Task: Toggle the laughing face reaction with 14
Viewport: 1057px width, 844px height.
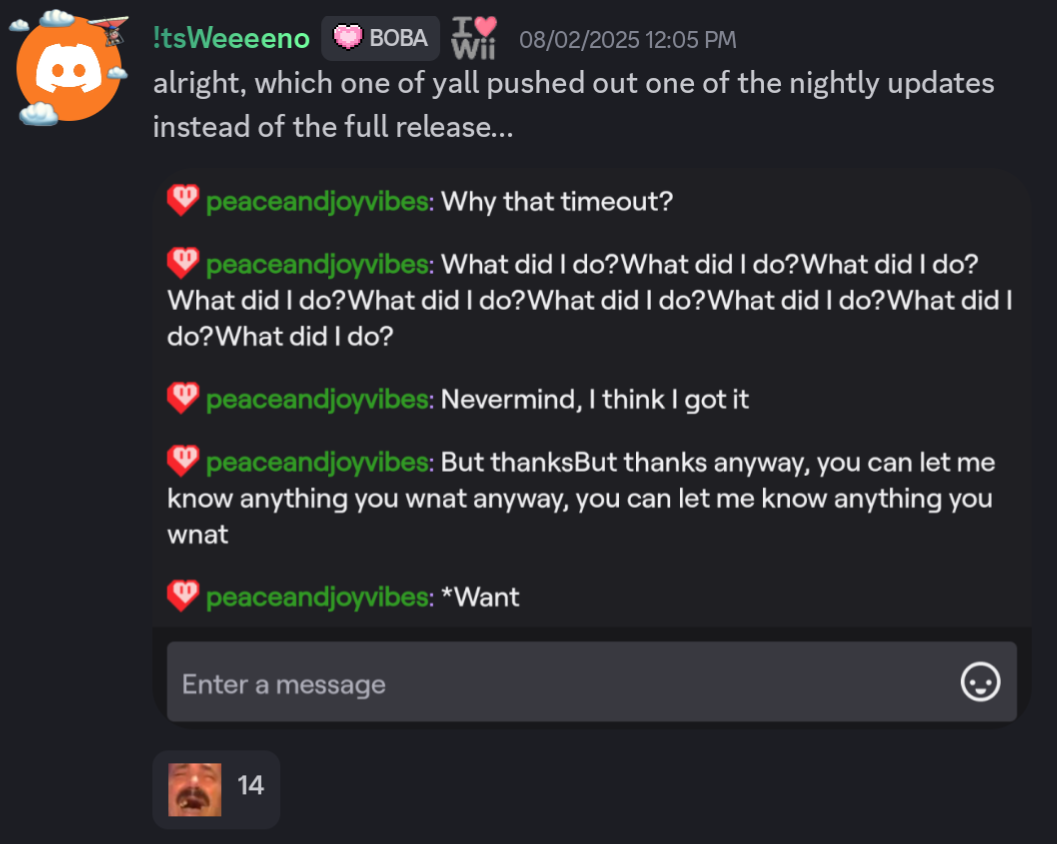Action: (216, 789)
